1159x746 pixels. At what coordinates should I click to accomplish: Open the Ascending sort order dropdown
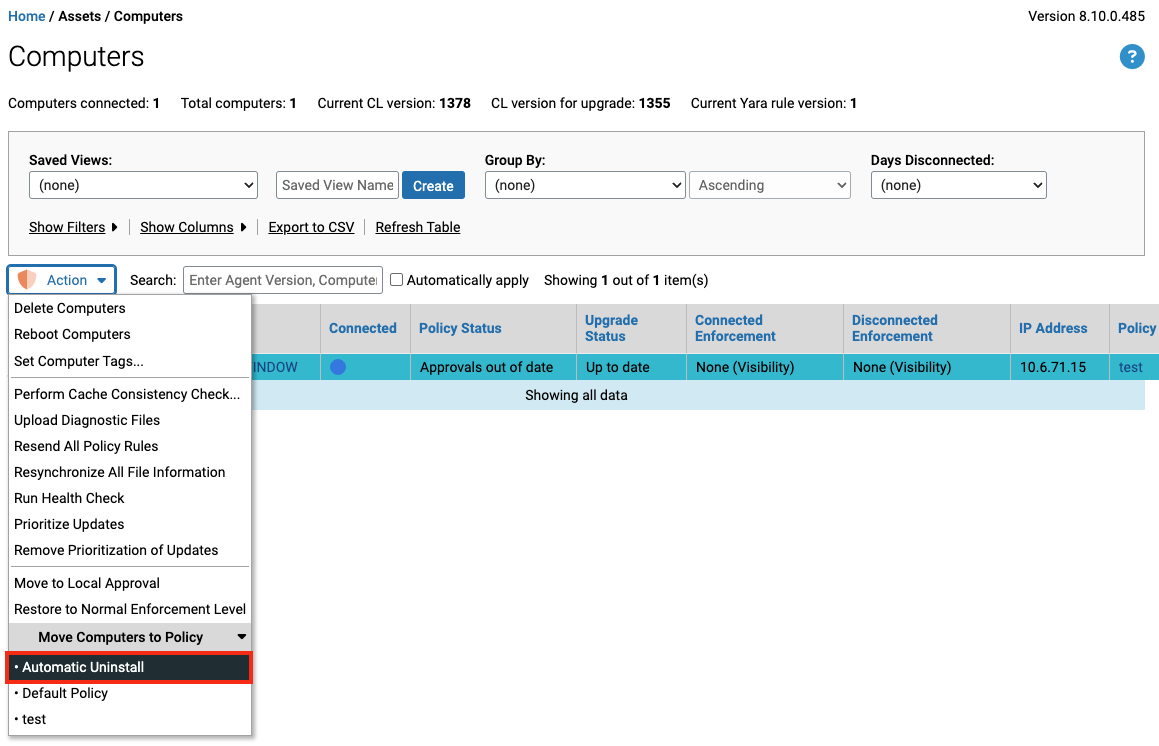(x=769, y=185)
